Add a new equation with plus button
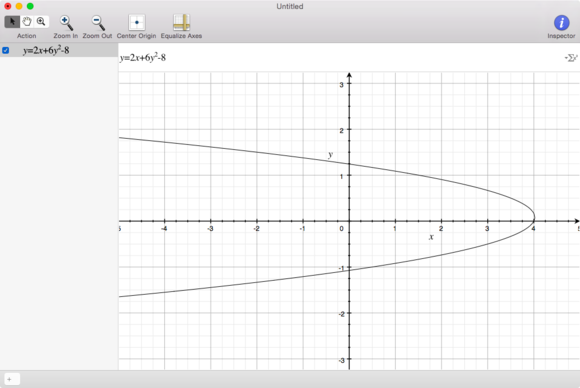 pos(12,379)
